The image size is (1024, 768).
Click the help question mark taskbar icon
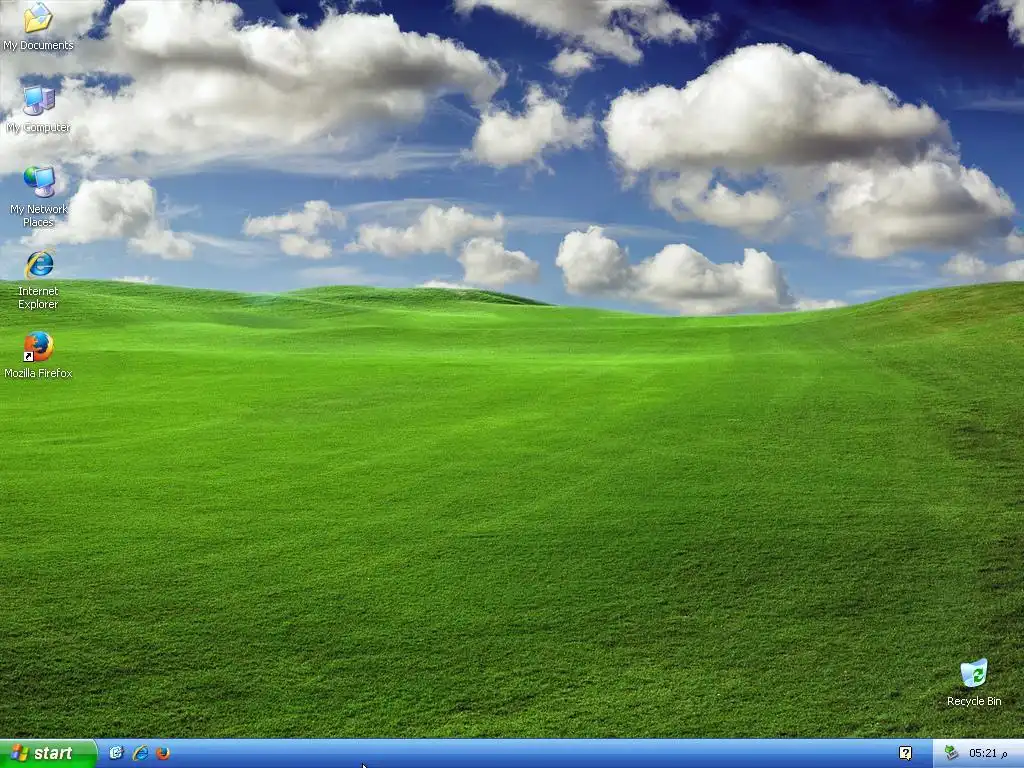click(905, 753)
